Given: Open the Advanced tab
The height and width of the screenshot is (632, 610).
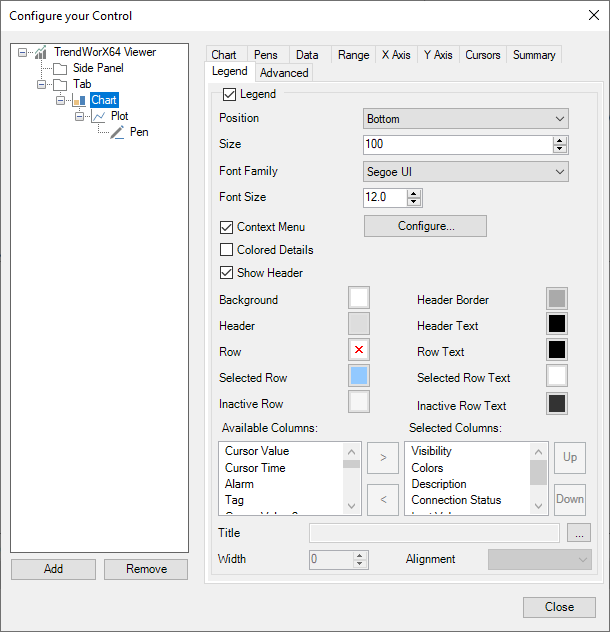Looking at the screenshot, I should [x=284, y=73].
